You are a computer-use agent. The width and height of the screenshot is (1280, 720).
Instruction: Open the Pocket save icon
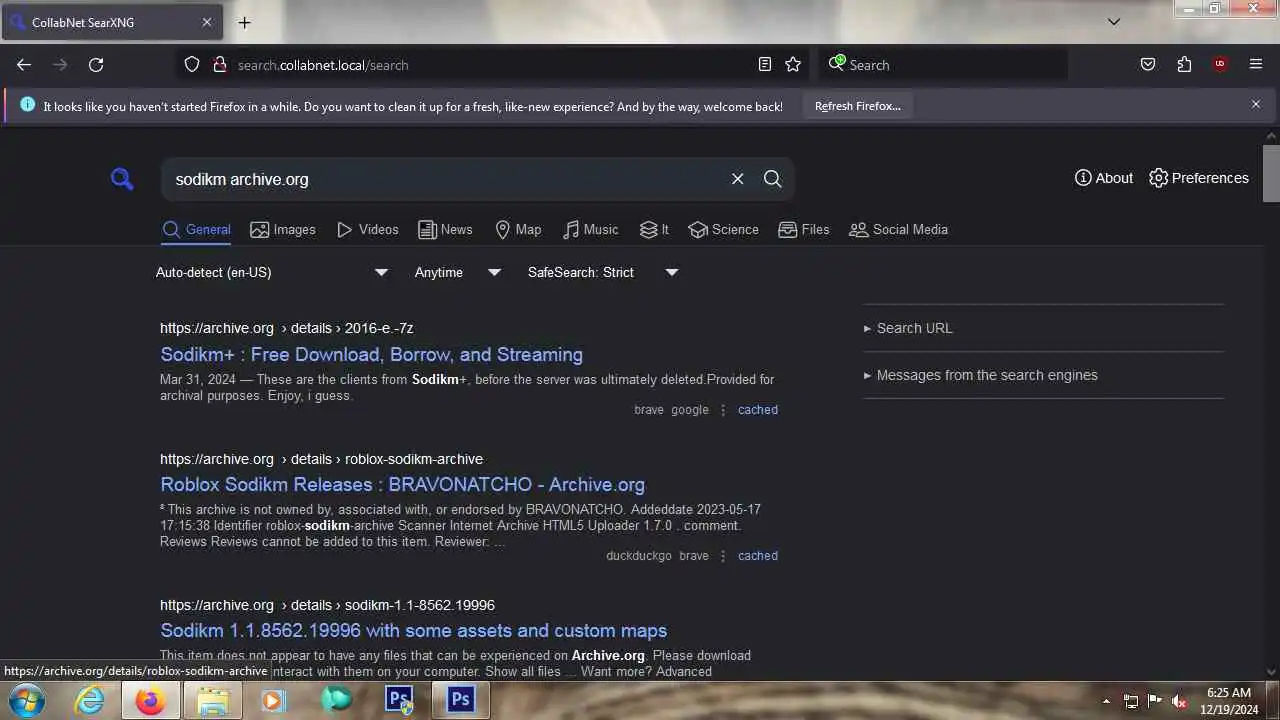click(x=1148, y=65)
